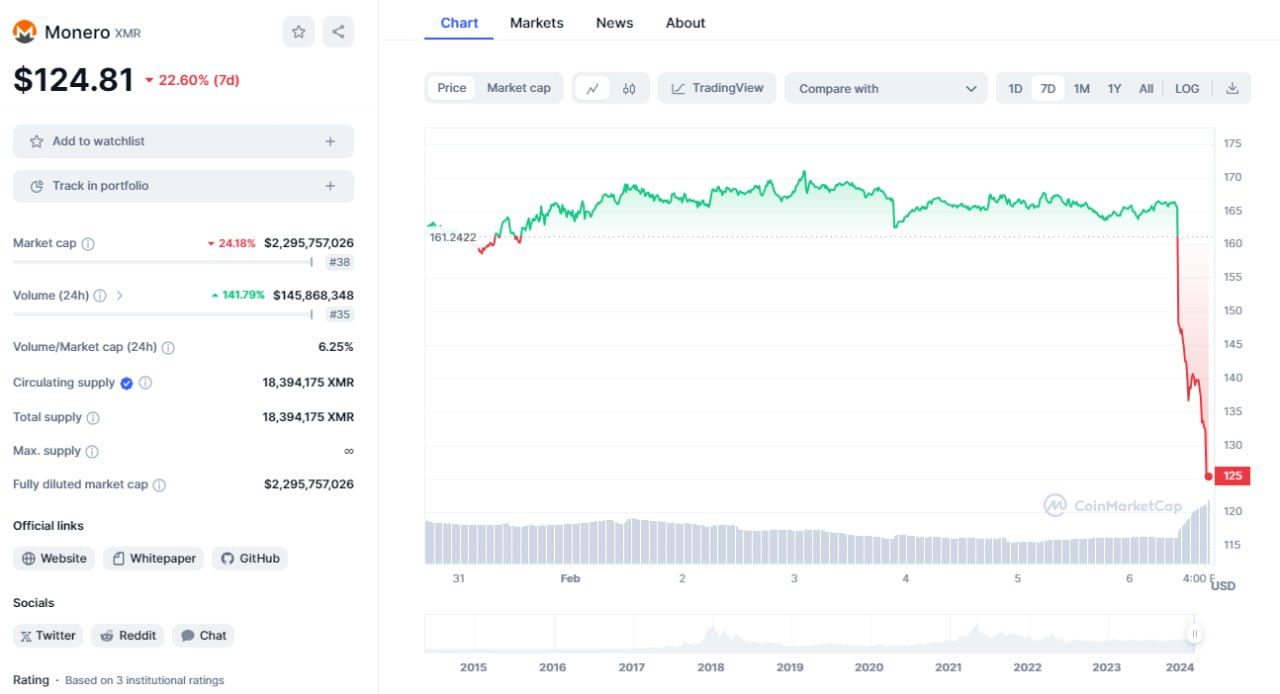Click the star favorite icon beside Monero

[298, 32]
